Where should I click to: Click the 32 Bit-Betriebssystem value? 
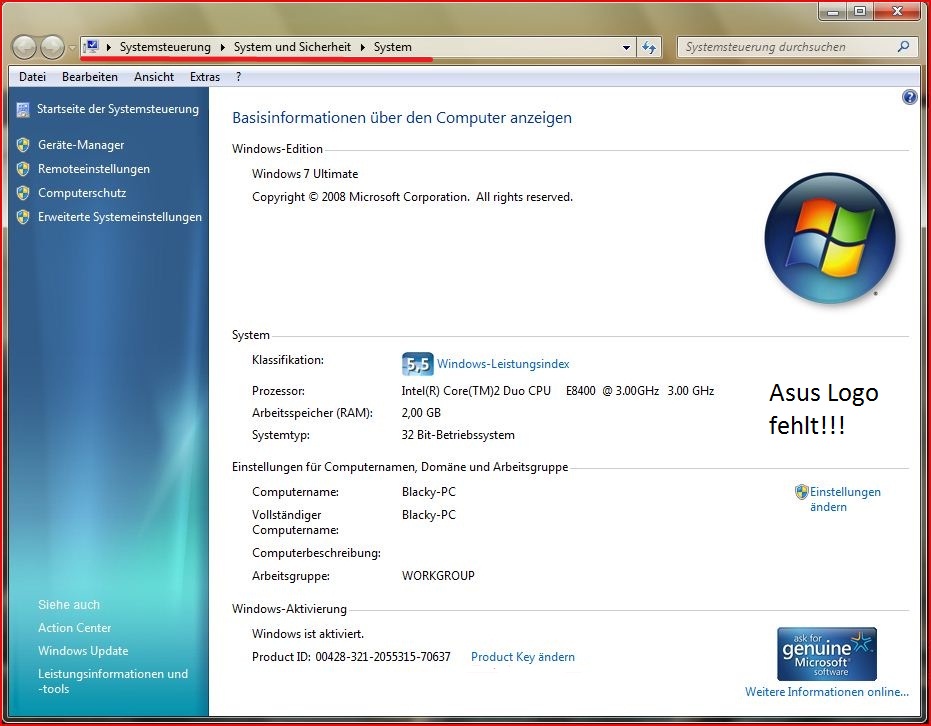click(x=458, y=435)
